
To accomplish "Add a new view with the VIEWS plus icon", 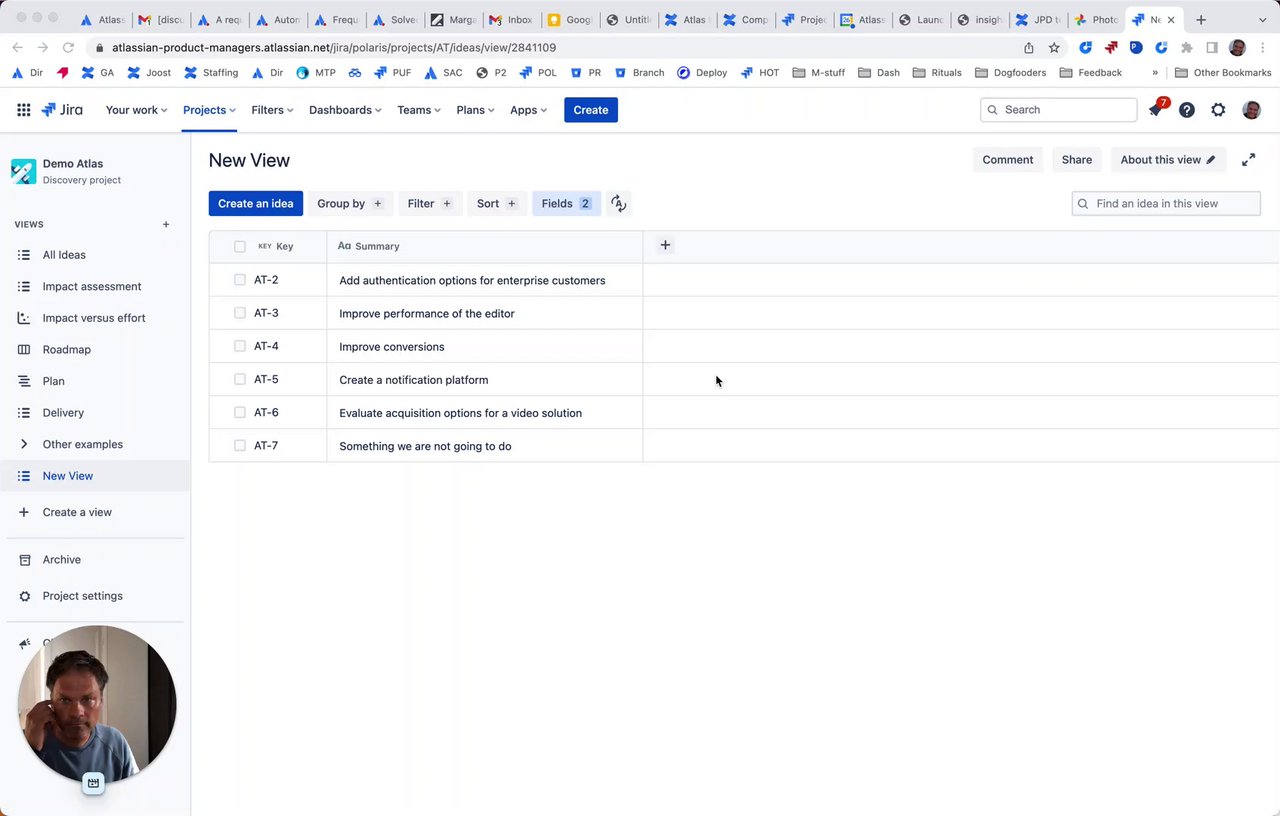I will pos(166,225).
